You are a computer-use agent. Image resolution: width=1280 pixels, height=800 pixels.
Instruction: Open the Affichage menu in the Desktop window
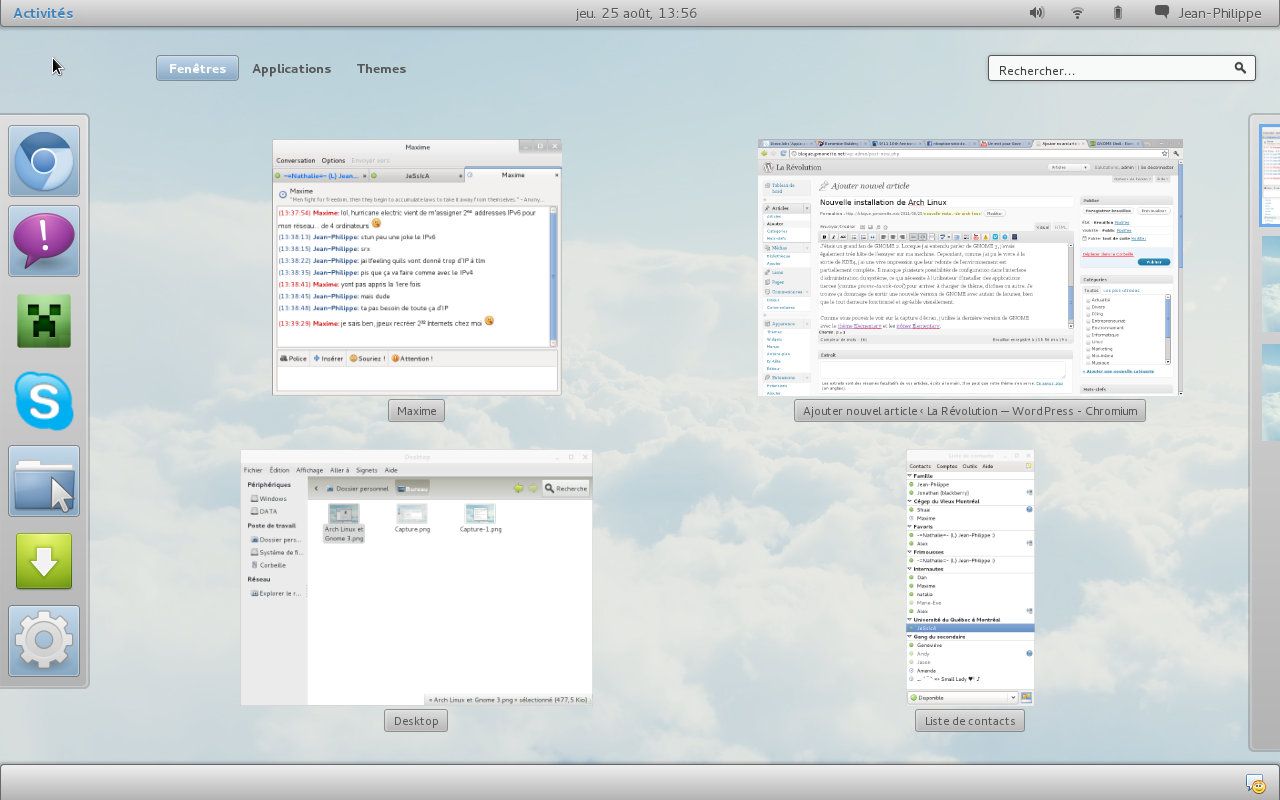308,470
